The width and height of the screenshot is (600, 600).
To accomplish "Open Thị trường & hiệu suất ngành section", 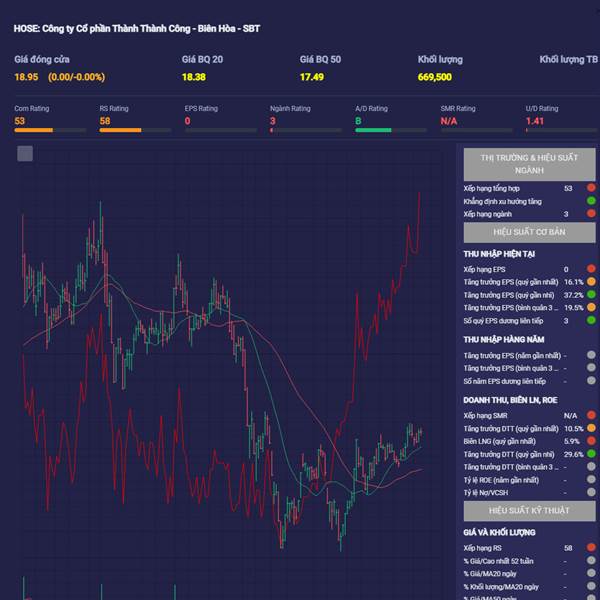I will click(x=530, y=164).
